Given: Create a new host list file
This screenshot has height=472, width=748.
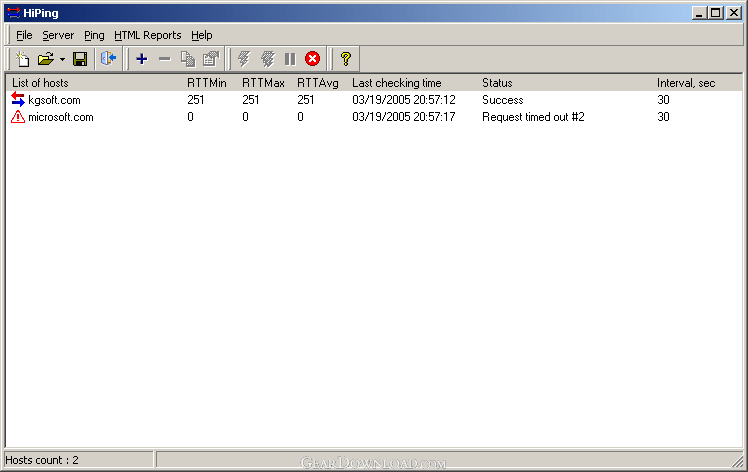Looking at the screenshot, I should click(x=22, y=59).
